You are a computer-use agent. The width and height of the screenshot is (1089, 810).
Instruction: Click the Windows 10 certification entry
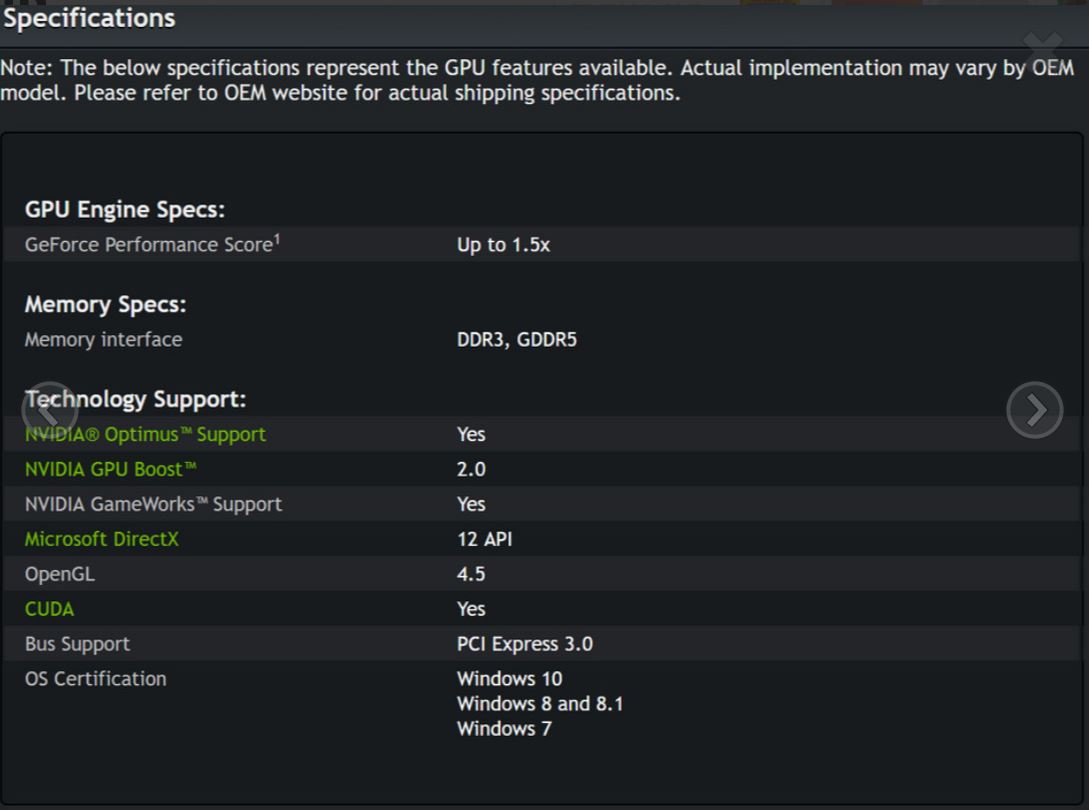tap(509, 679)
